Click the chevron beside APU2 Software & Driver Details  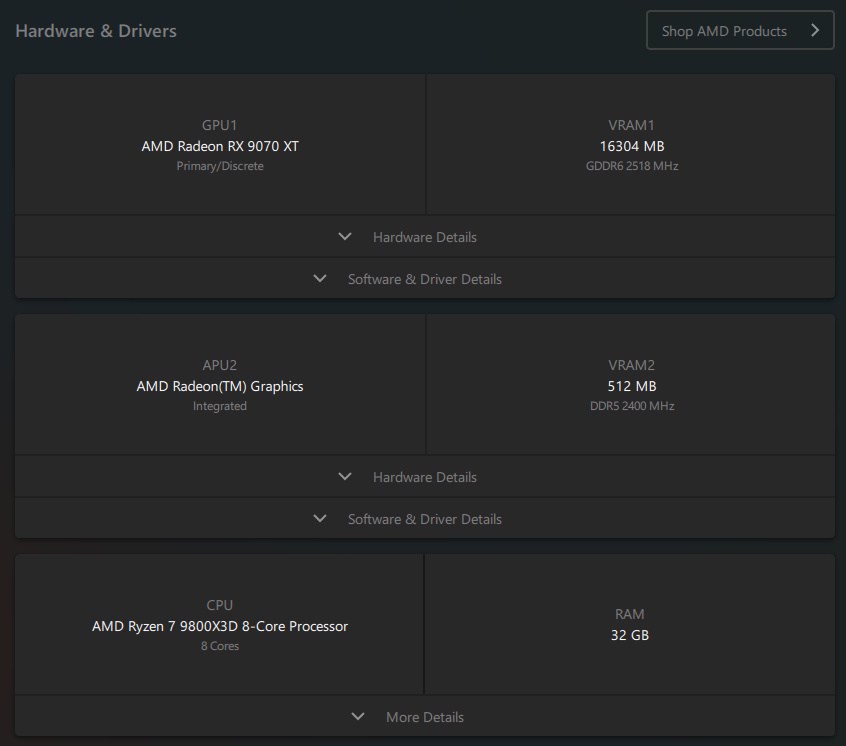[x=320, y=518]
